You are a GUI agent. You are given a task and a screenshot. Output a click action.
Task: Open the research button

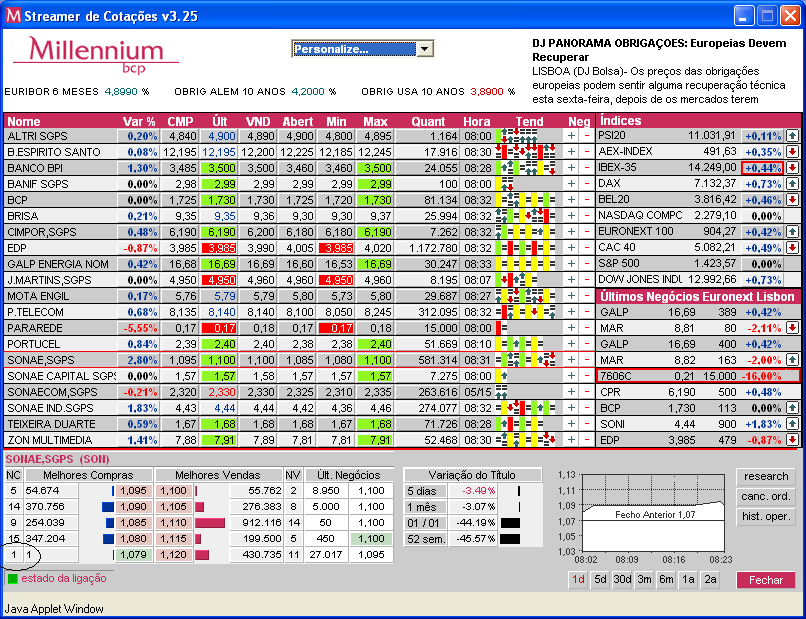[765, 477]
